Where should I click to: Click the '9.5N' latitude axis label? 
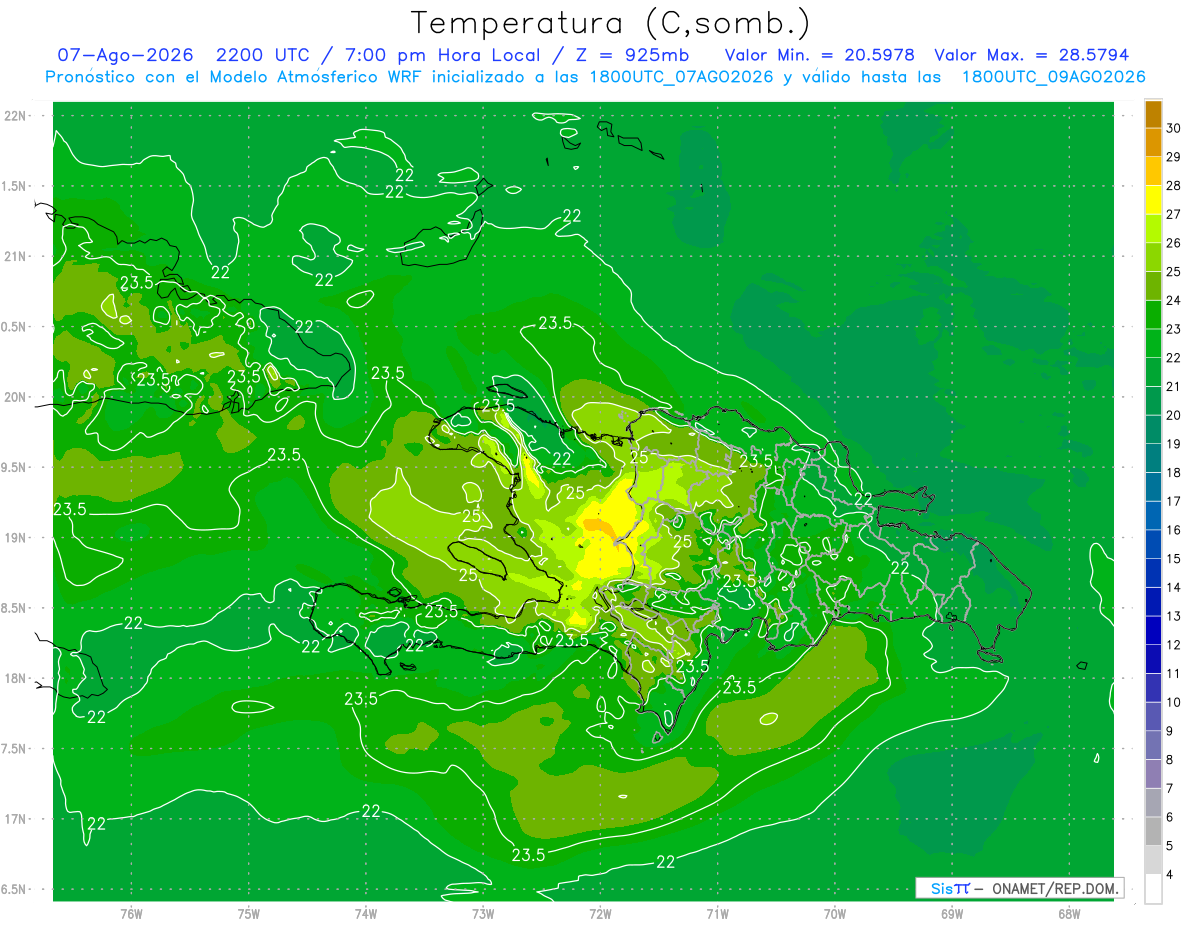click(x=15, y=467)
